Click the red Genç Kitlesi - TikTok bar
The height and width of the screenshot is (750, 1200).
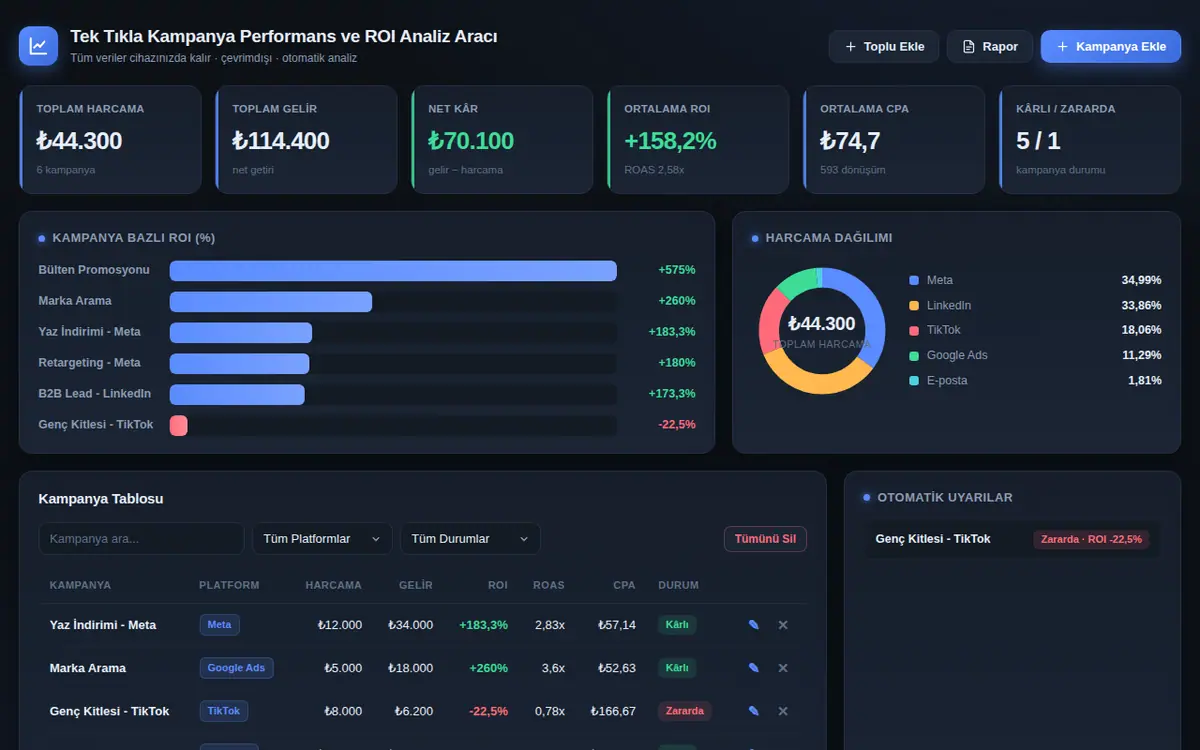[x=179, y=426]
